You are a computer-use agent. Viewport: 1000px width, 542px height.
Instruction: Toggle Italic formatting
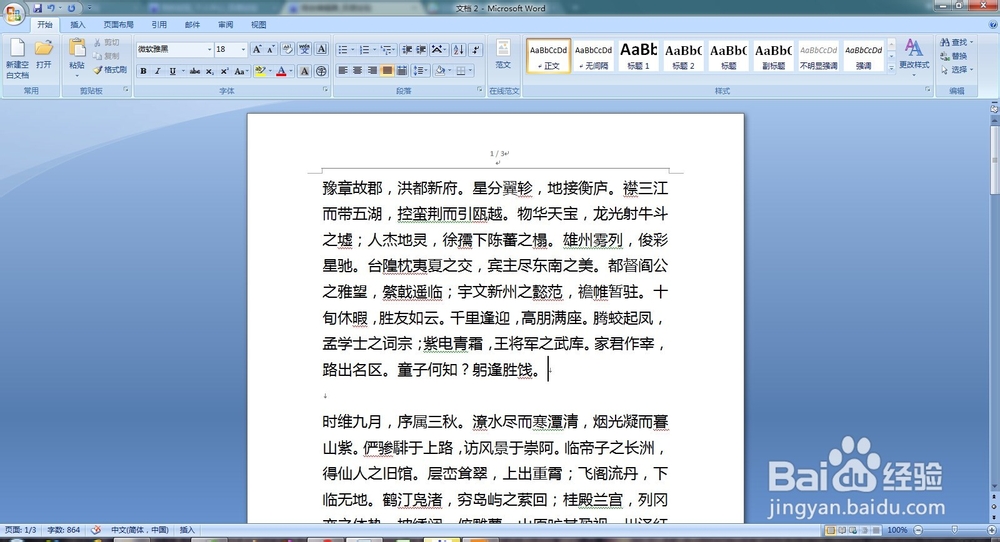[158, 71]
